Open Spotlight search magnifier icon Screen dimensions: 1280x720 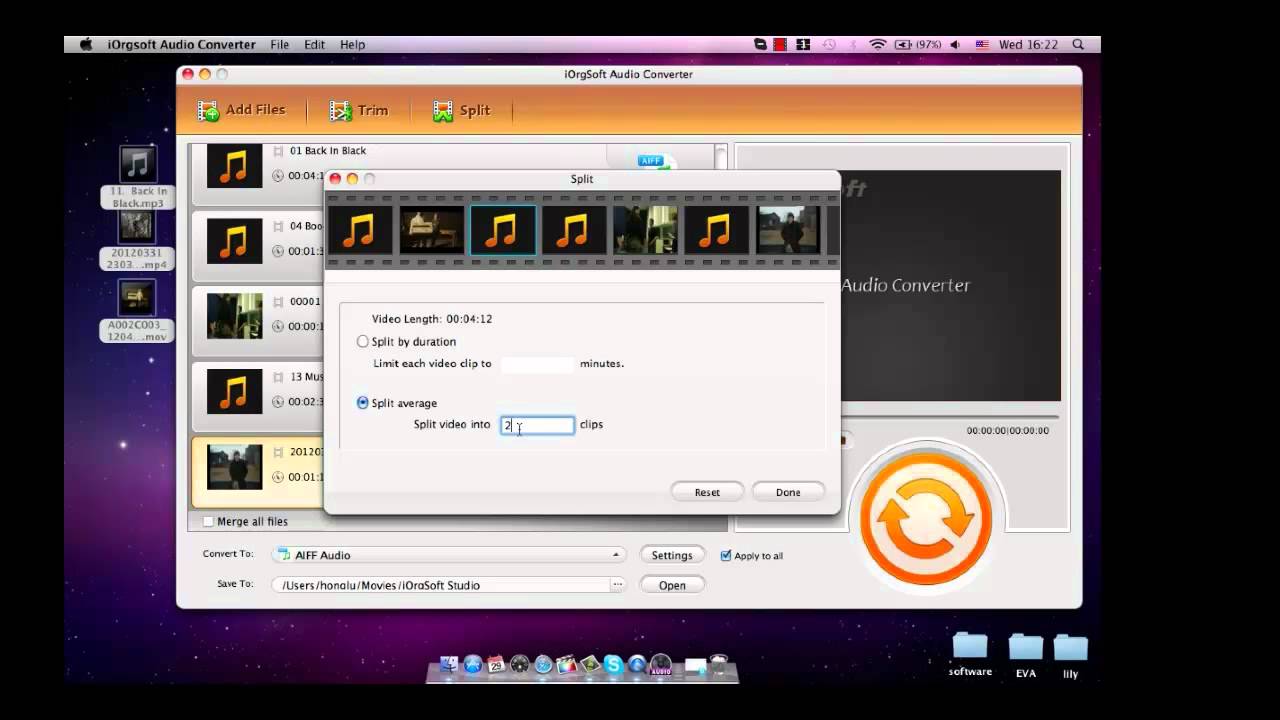[1078, 45]
